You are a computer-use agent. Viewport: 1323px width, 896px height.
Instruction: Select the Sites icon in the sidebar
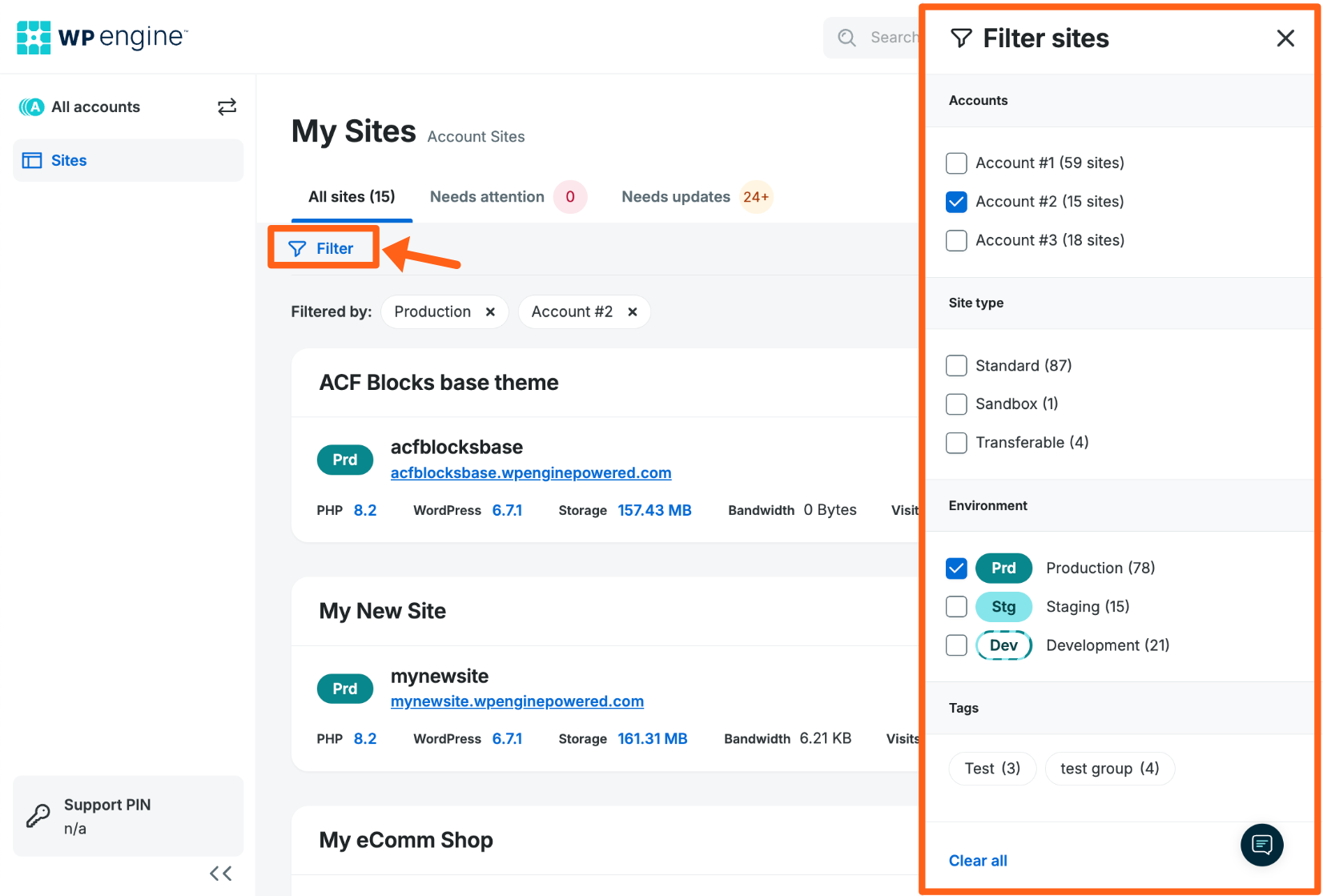tap(32, 160)
